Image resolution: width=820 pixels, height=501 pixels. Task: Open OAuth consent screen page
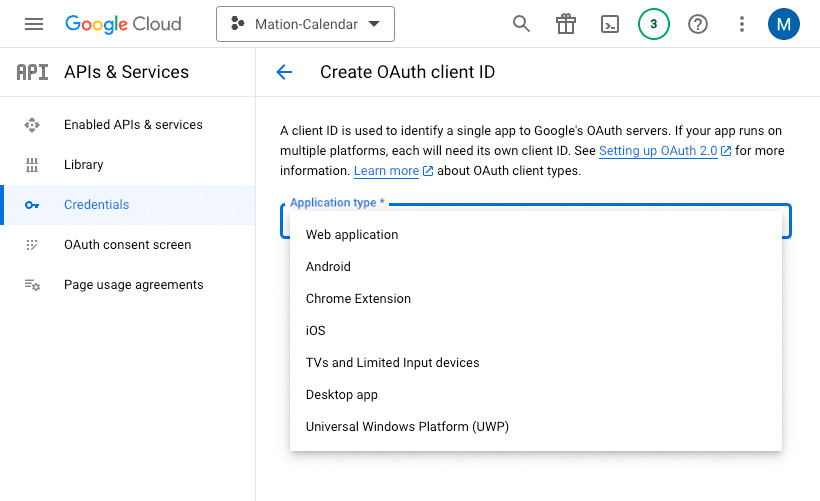point(128,245)
